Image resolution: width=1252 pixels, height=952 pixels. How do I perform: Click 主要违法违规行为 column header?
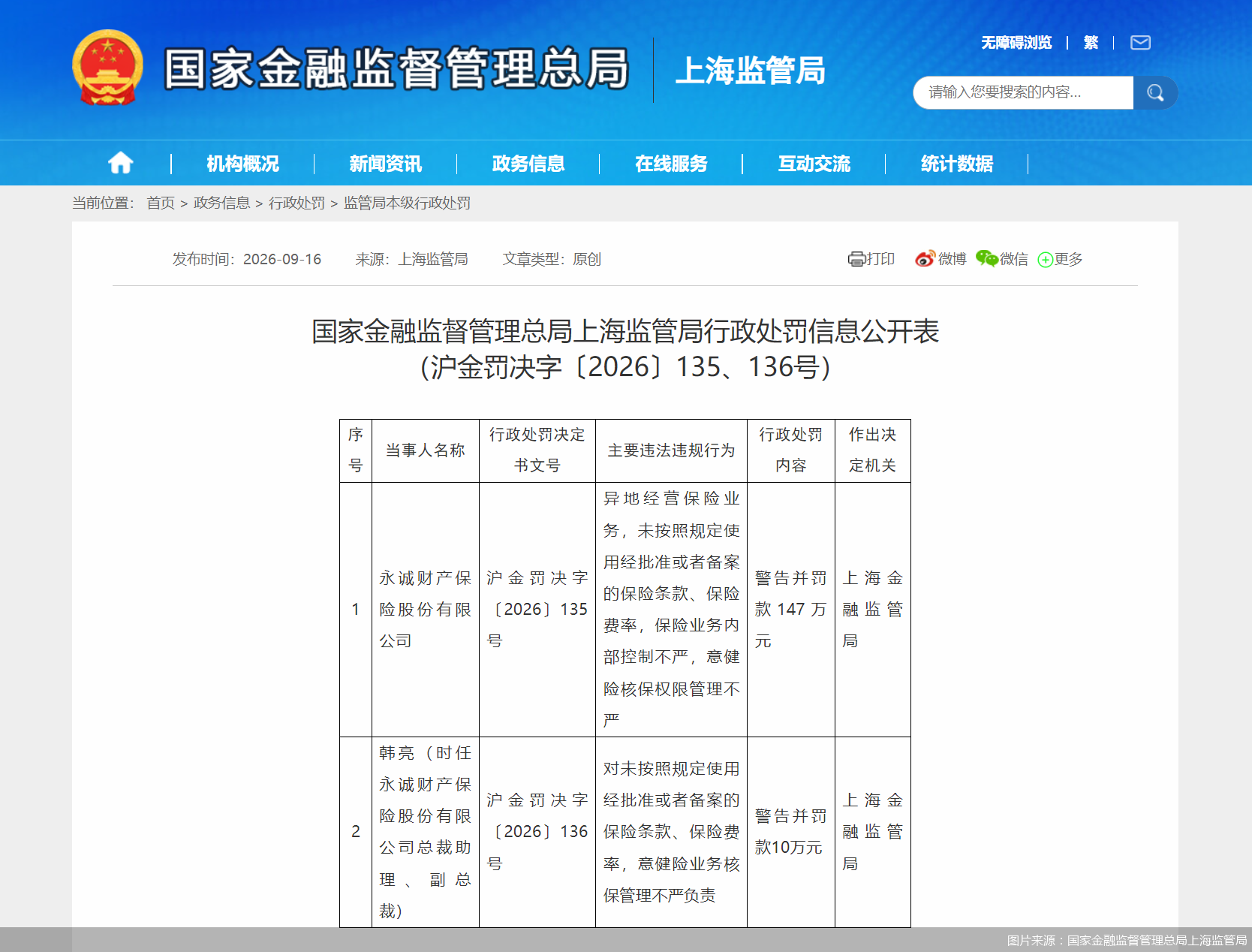tap(671, 450)
